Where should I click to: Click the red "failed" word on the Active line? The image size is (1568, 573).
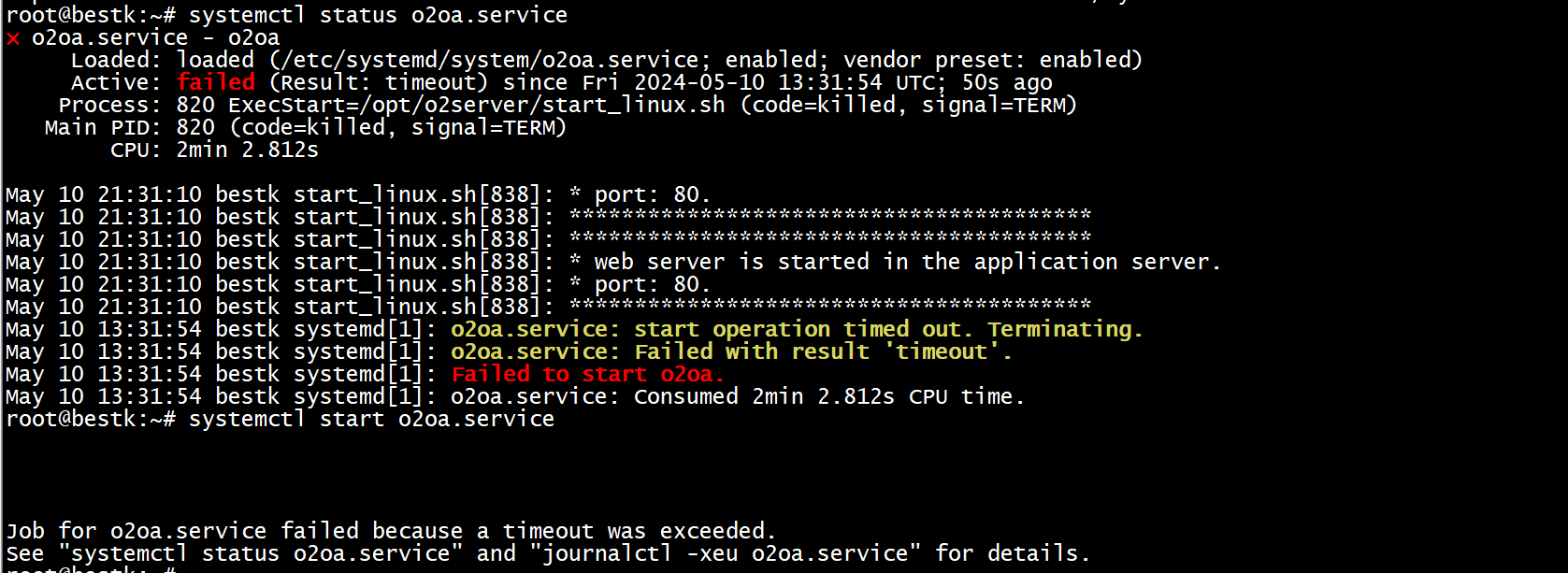click(216, 82)
